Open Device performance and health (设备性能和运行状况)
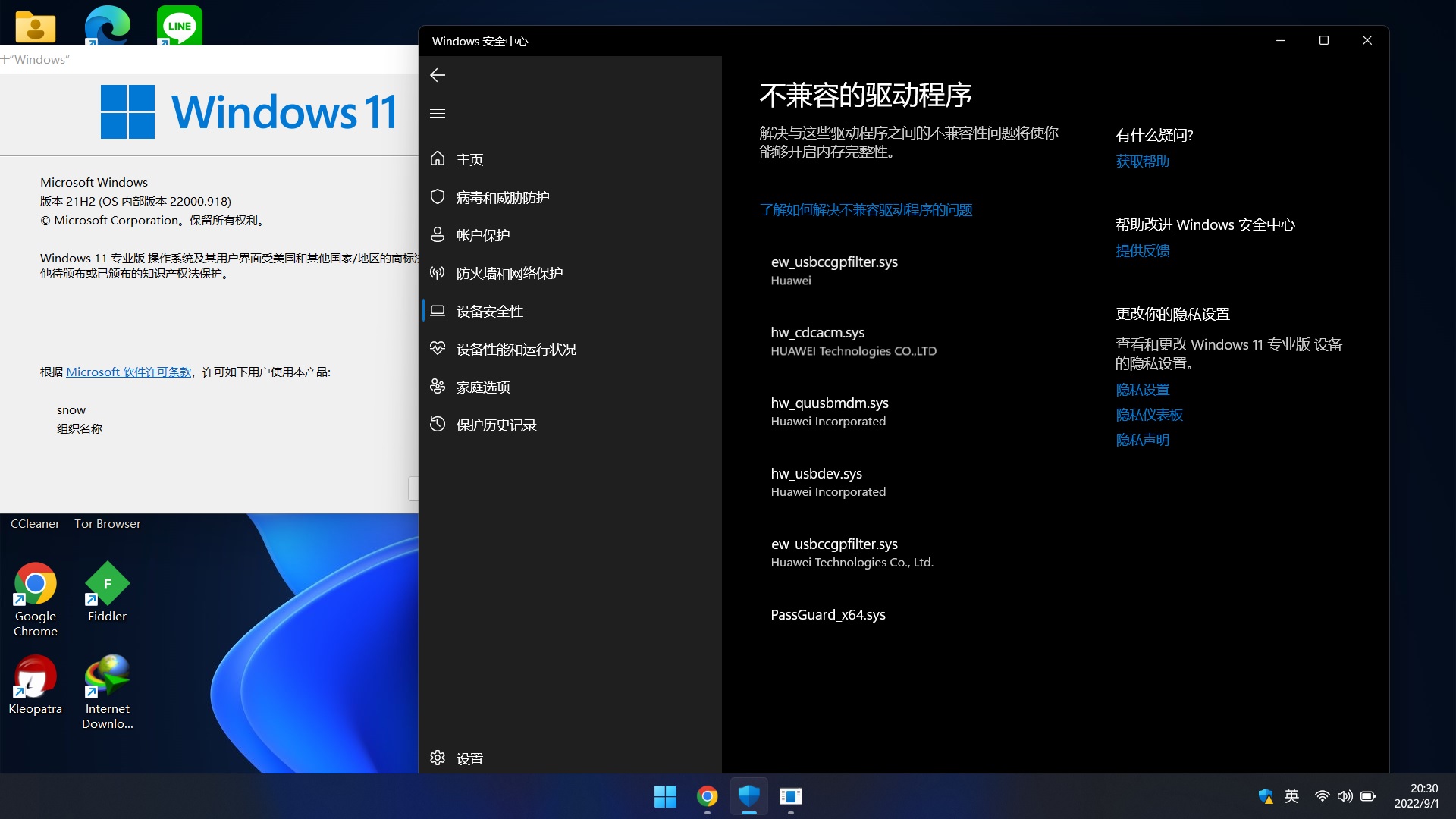Viewport: 1456px width, 819px height. tap(570, 349)
